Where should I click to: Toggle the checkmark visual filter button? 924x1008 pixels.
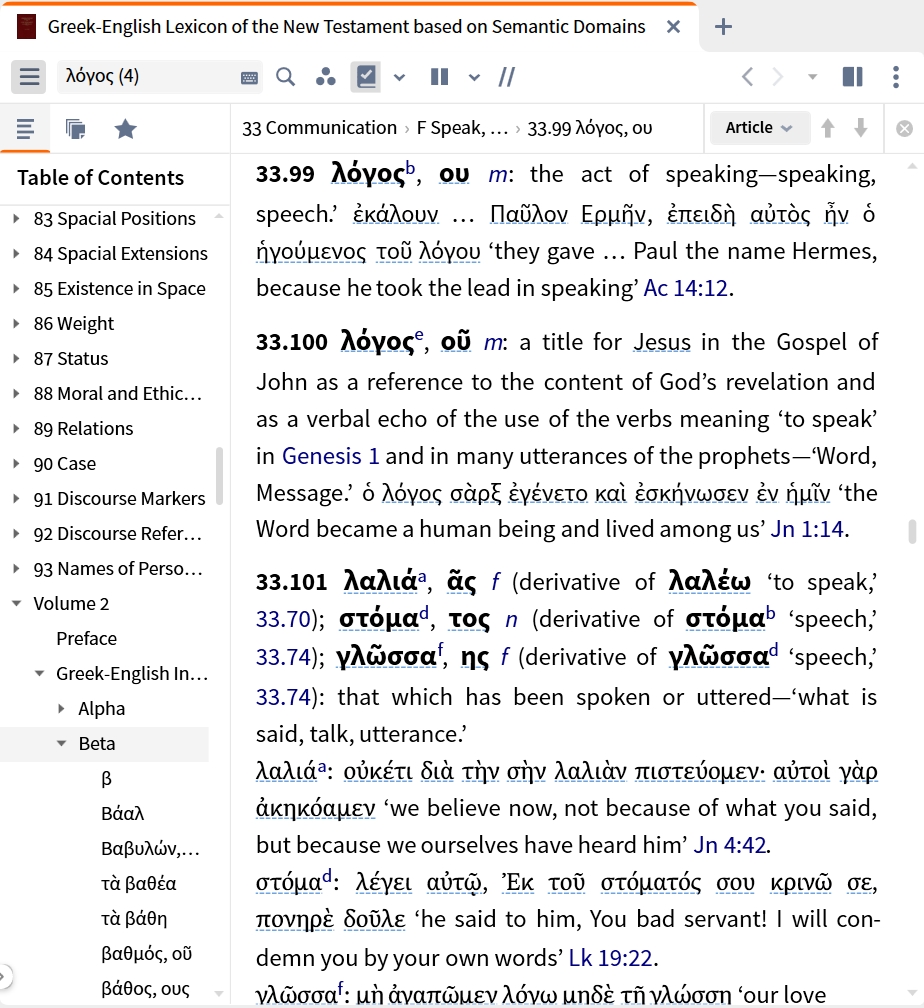click(x=366, y=77)
